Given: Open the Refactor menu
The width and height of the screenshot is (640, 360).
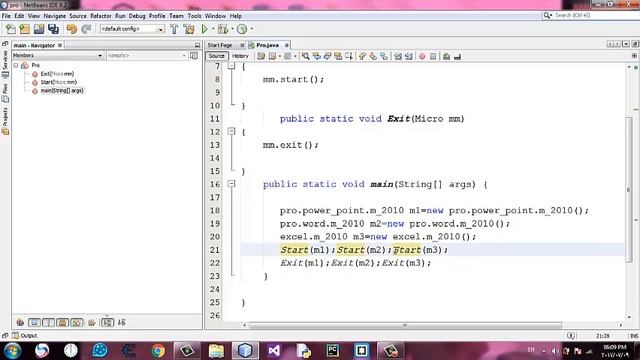Looking at the screenshot, I should (x=101, y=16).
